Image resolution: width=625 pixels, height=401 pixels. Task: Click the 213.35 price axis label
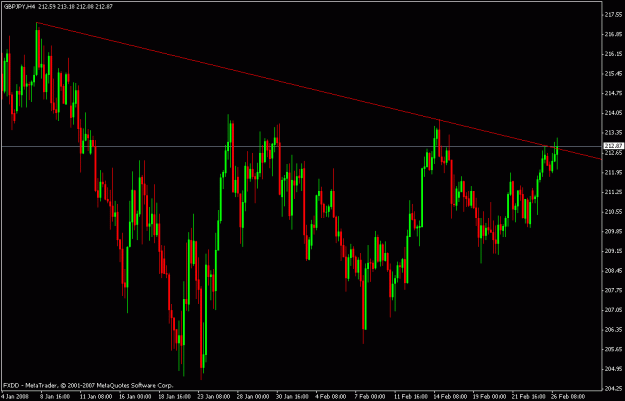[614, 133]
